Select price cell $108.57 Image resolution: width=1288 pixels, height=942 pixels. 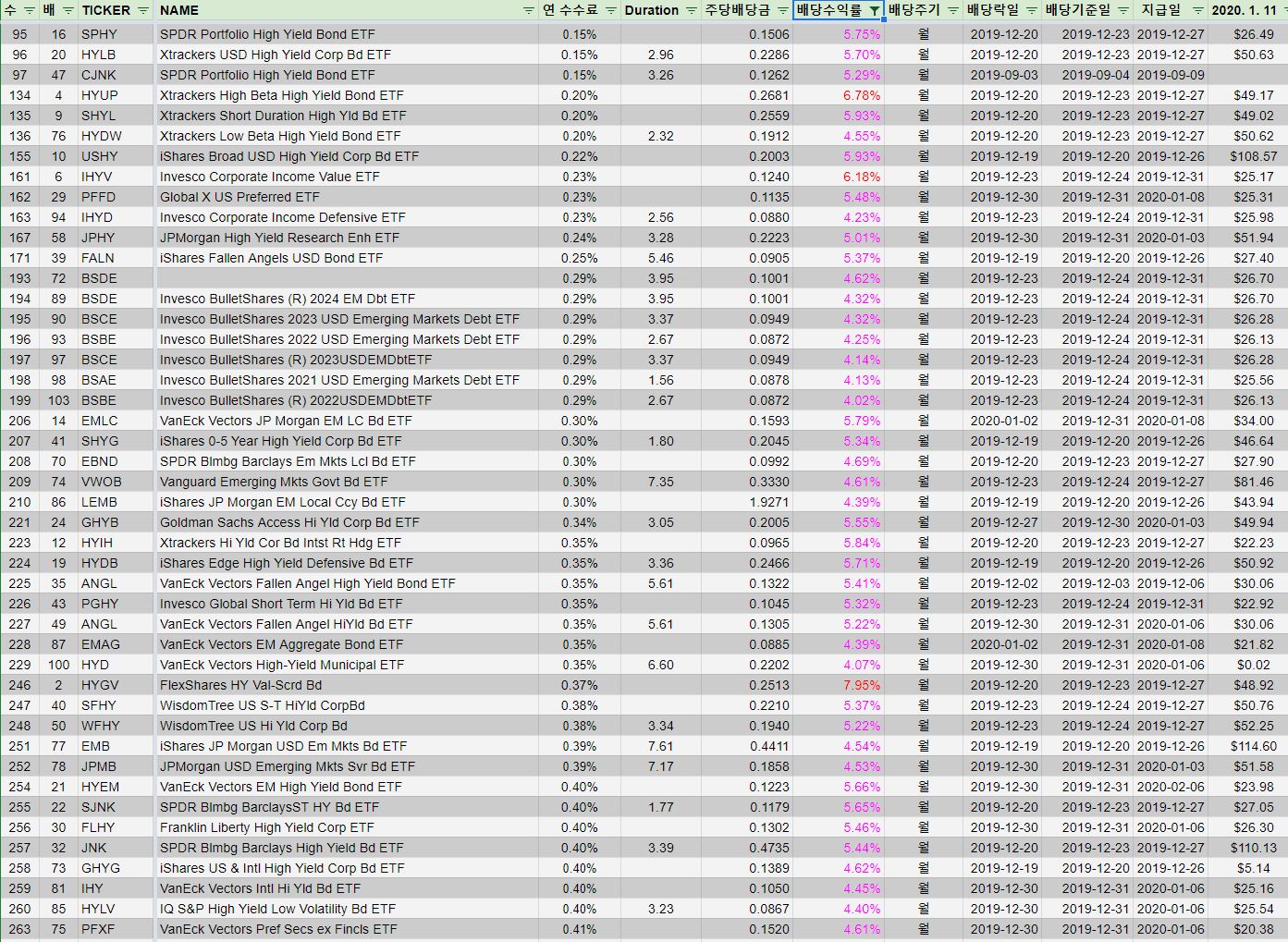[x=1248, y=156]
